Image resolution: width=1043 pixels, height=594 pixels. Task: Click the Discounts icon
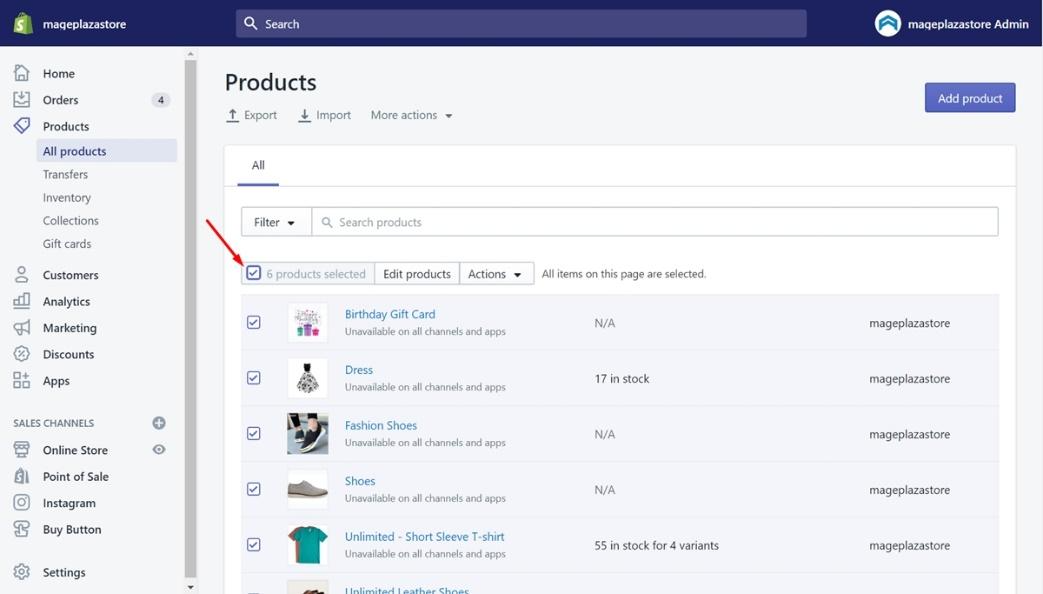click(x=22, y=354)
